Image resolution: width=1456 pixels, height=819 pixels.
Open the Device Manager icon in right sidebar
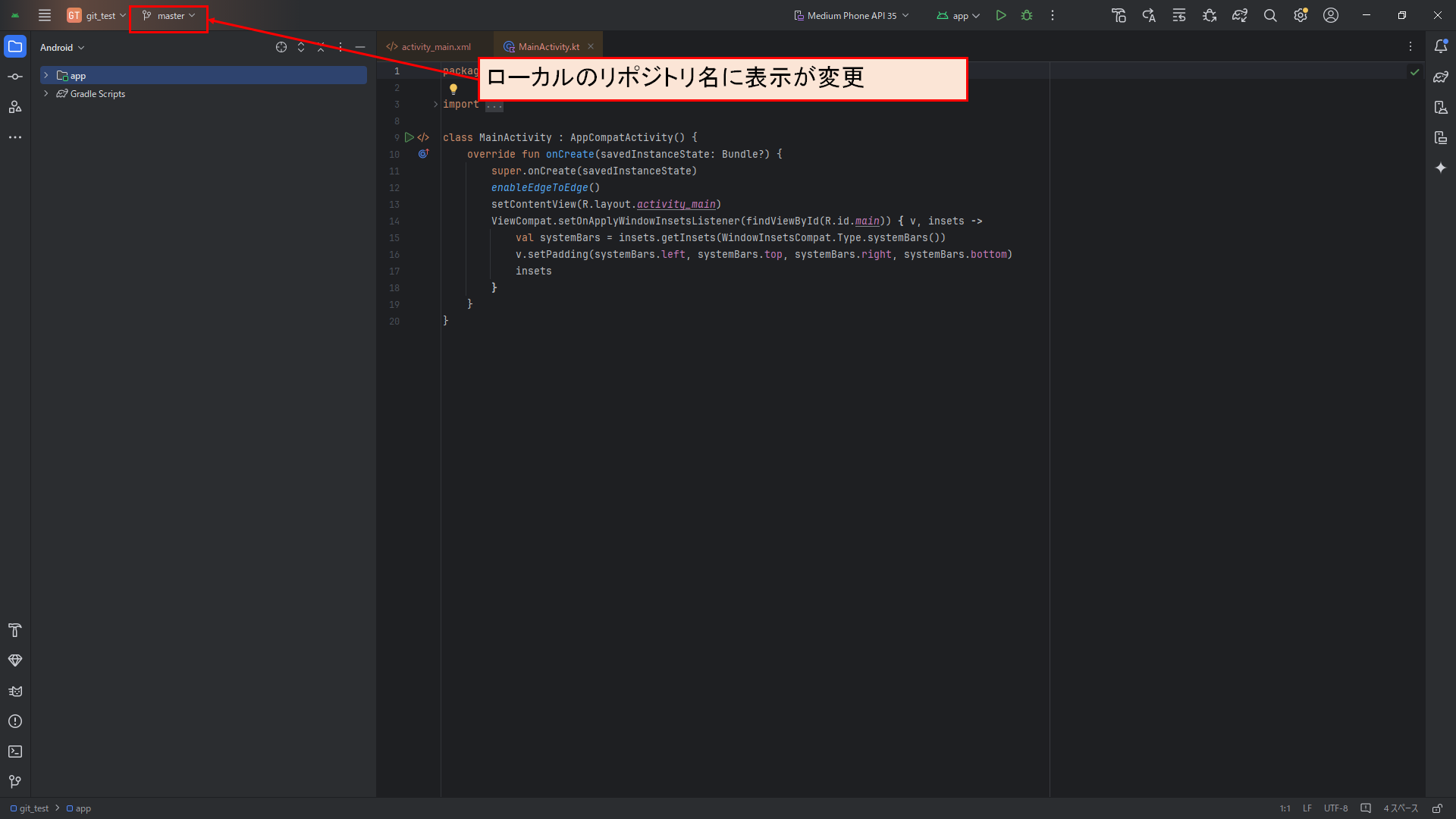click(x=1441, y=107)
